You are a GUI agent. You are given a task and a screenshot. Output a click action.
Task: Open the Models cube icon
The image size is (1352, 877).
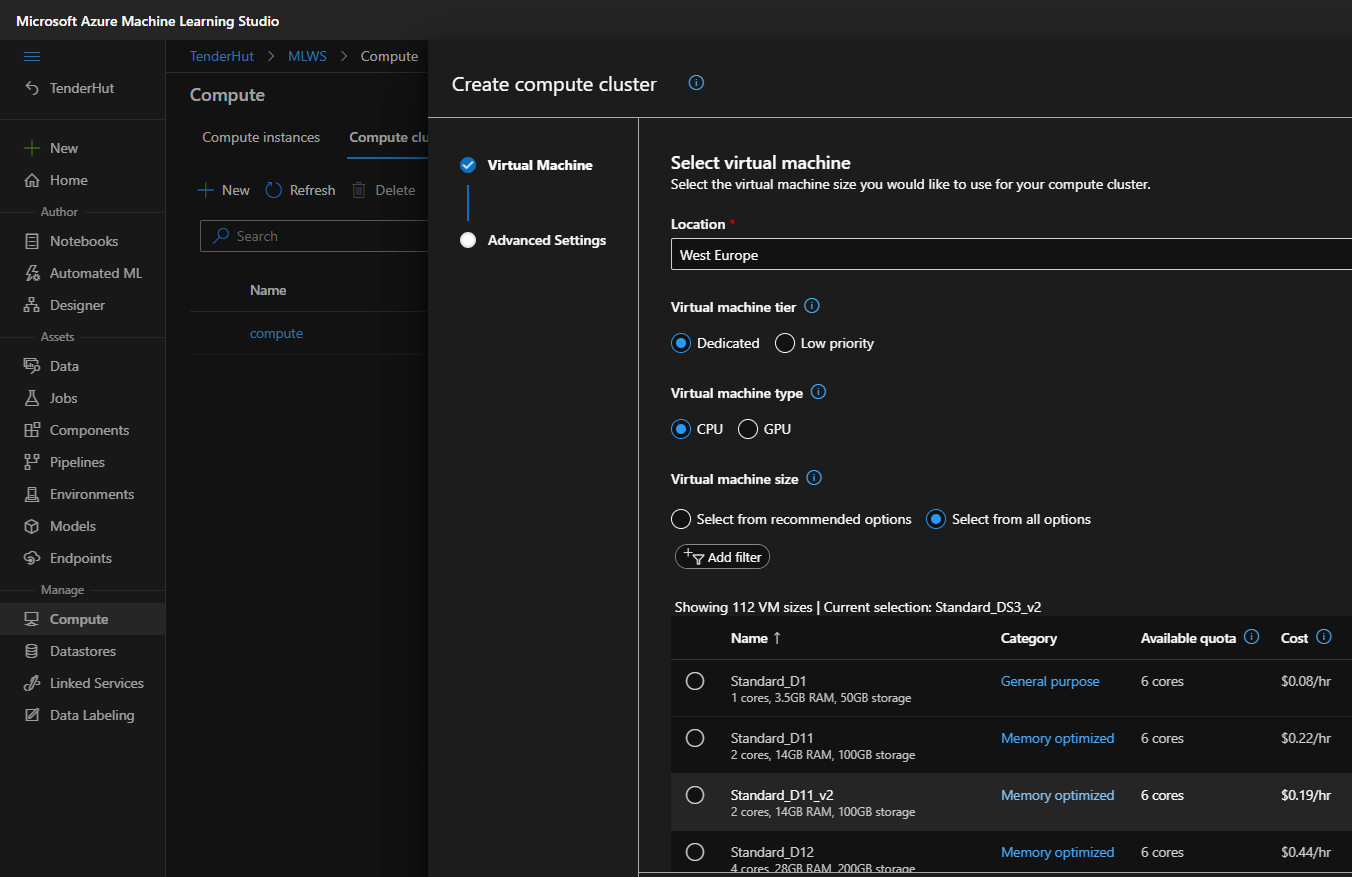tap(32, 526)
